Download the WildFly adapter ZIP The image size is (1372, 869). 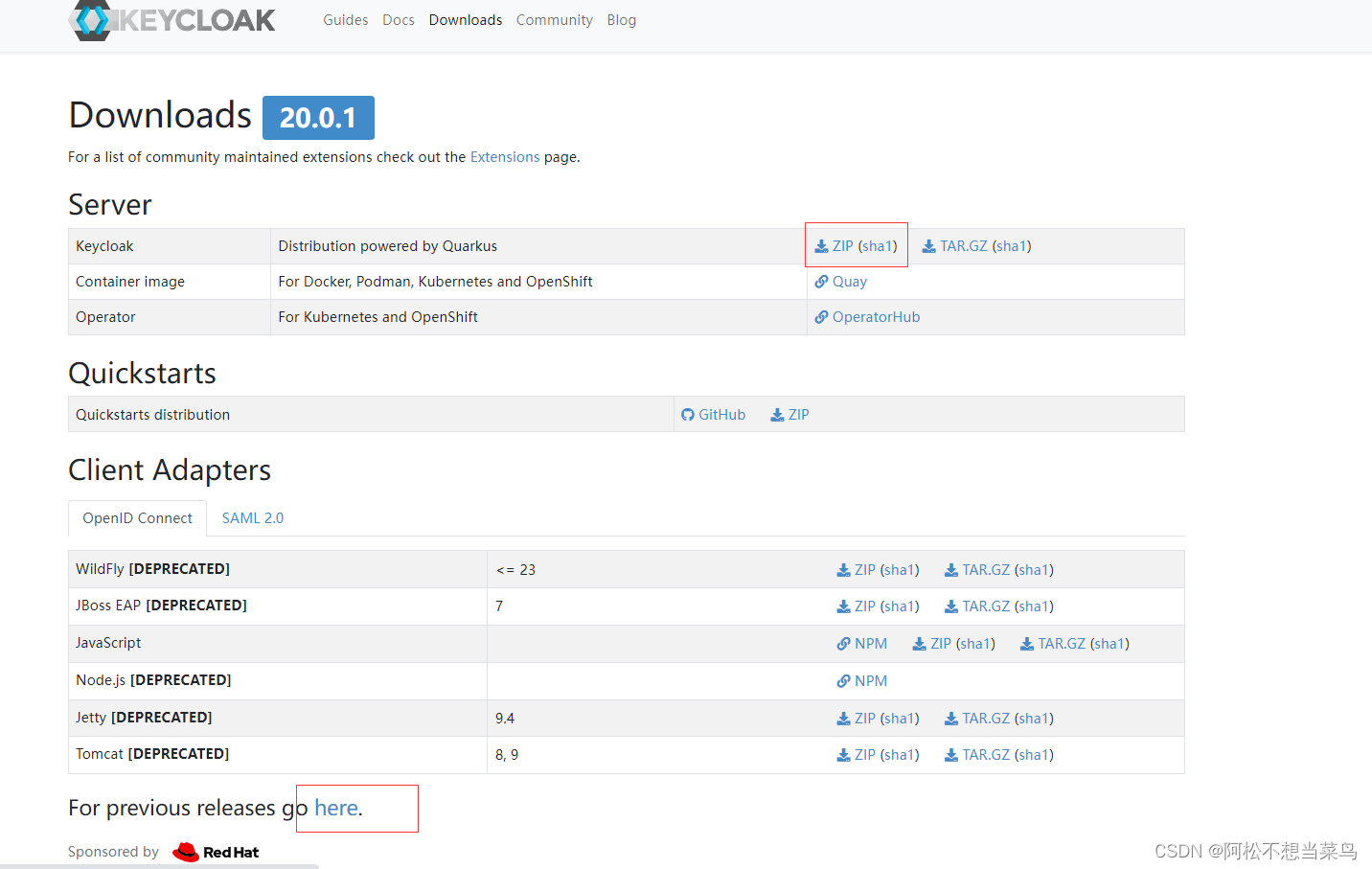[x=865, y=570]
